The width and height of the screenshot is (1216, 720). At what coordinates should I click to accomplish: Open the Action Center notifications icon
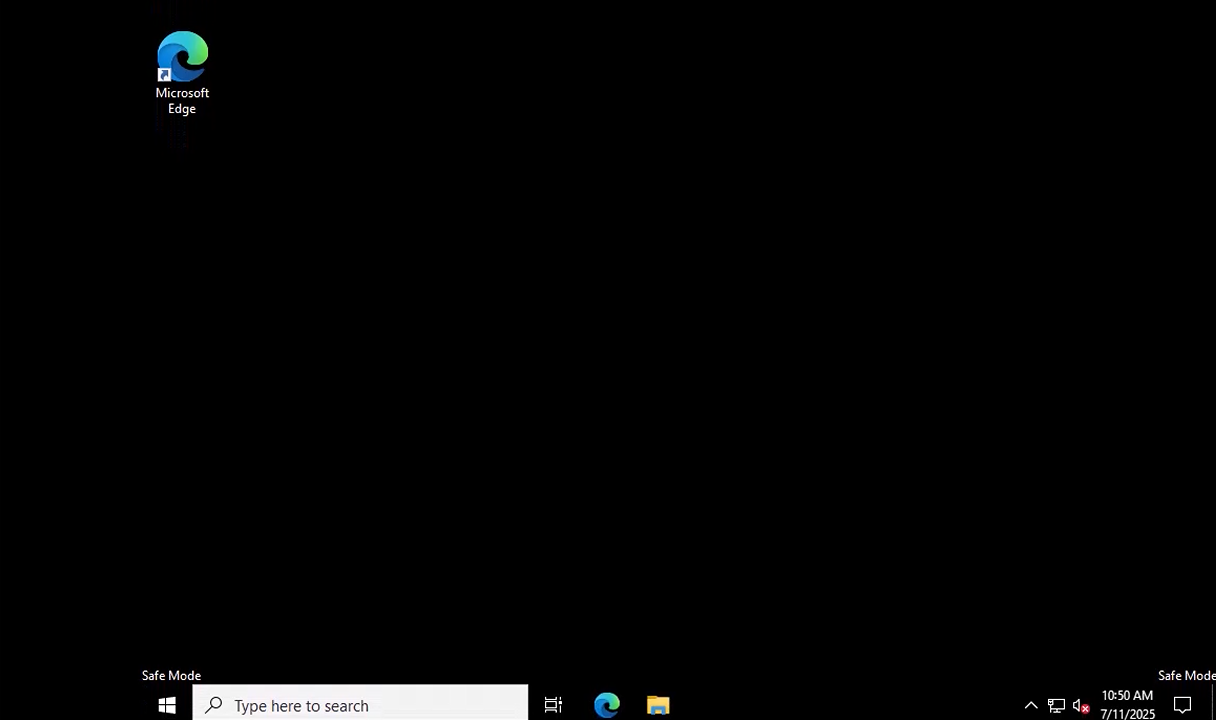tap(1183, 706)
